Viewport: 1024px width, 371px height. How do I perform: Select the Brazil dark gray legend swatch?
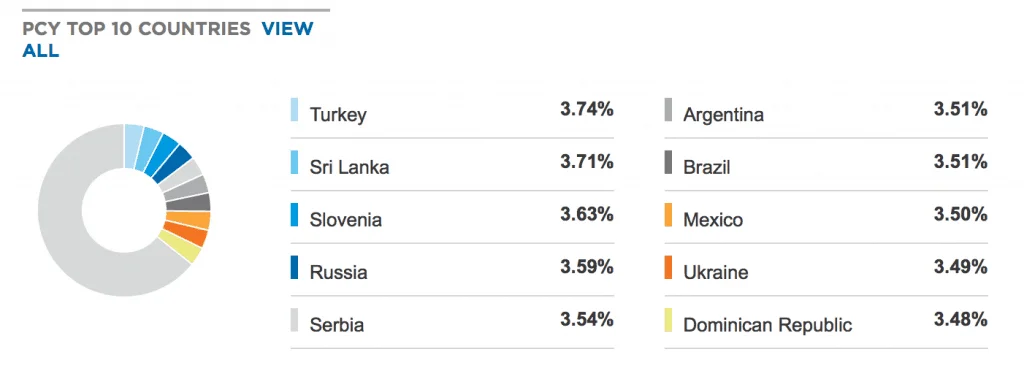pos(668,162)
